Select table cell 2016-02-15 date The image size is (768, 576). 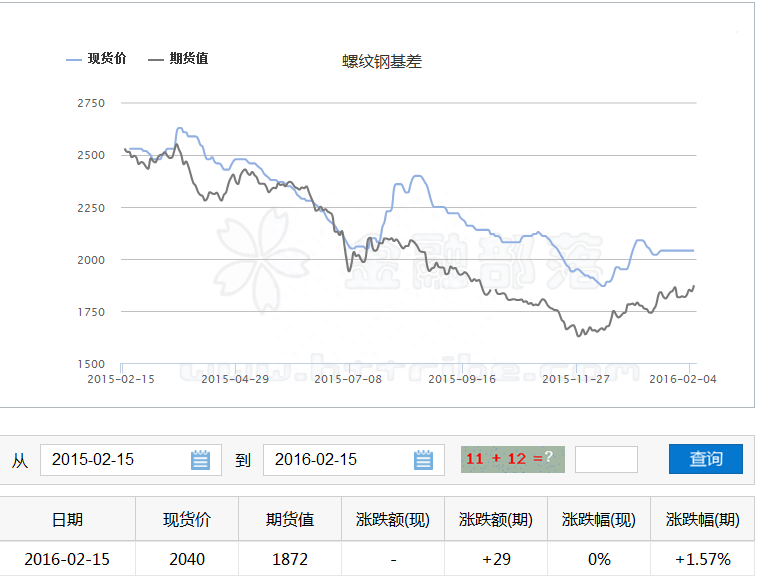(68, 559)
